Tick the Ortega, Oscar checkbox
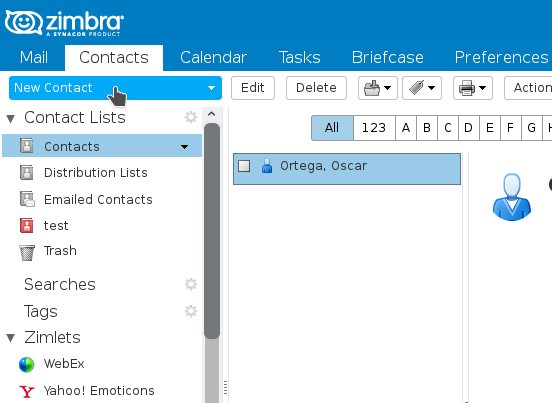 pyautogui.click(x=244, y=166)
